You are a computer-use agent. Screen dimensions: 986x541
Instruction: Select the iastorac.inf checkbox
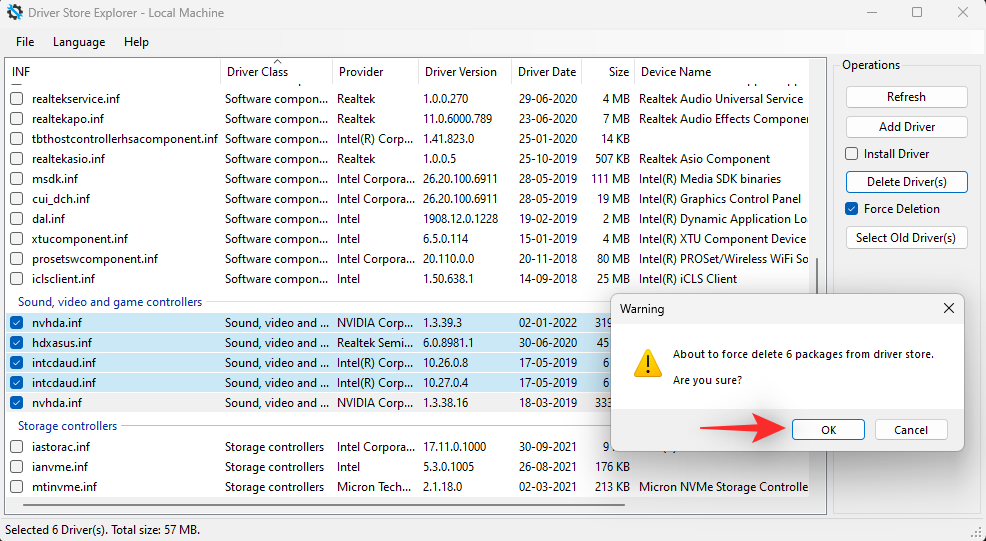coord(17,447)
